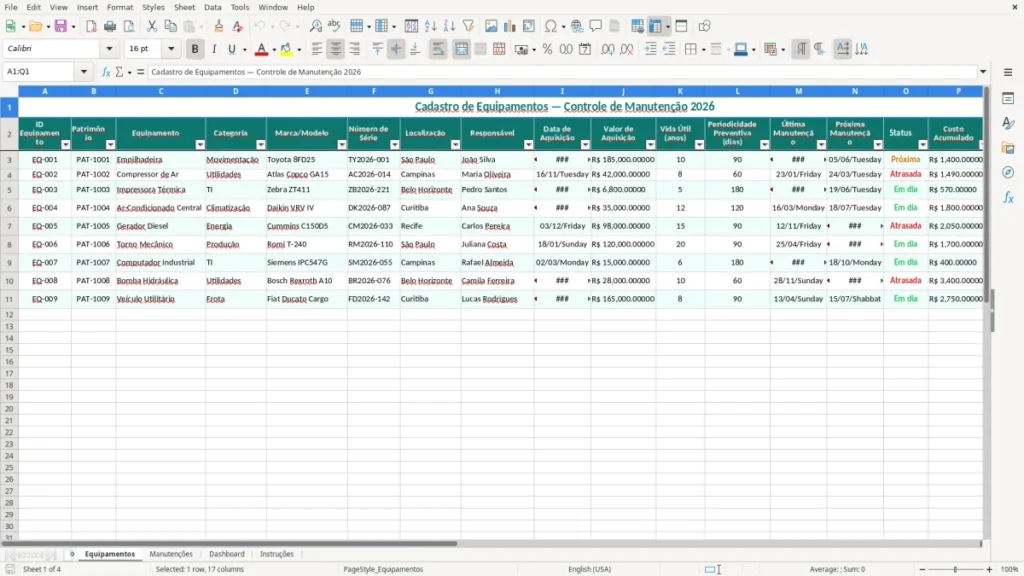Click the Clone Formatting paintbrush icon
1024x576 pixels.
pyautogui.click(x=219, y=26)
